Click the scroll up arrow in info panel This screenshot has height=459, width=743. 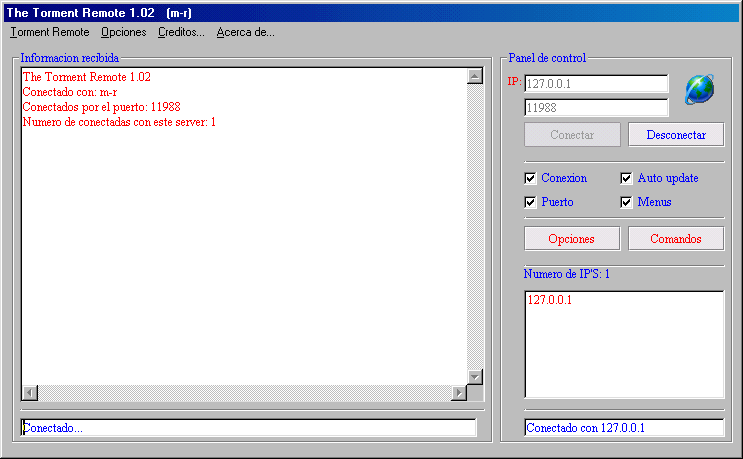pos(475,77)
